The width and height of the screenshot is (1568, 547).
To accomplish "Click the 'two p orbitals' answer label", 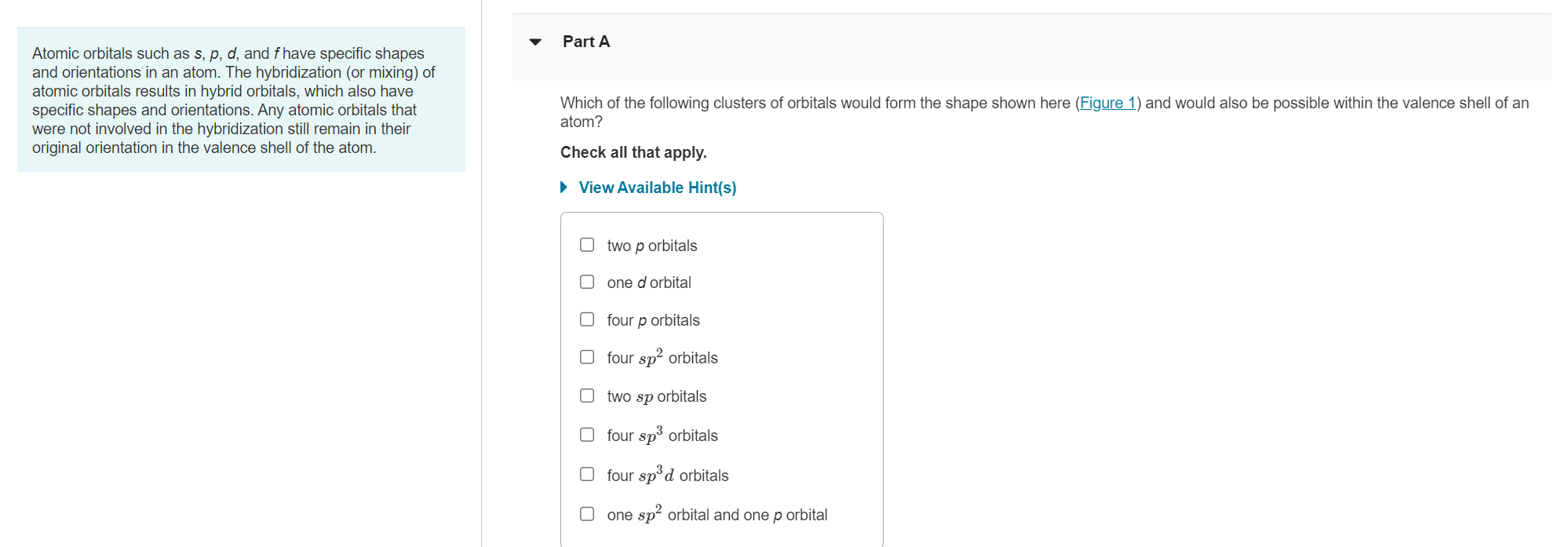I will (651, 246).
